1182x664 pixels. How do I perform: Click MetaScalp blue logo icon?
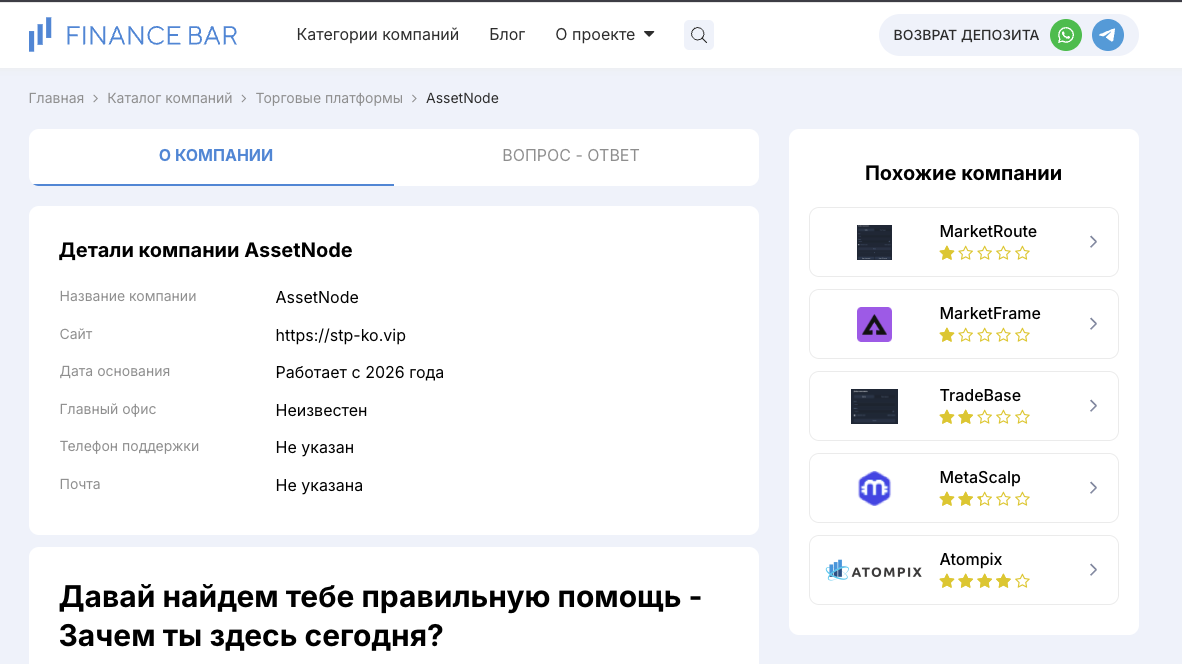tap(874, 488)
